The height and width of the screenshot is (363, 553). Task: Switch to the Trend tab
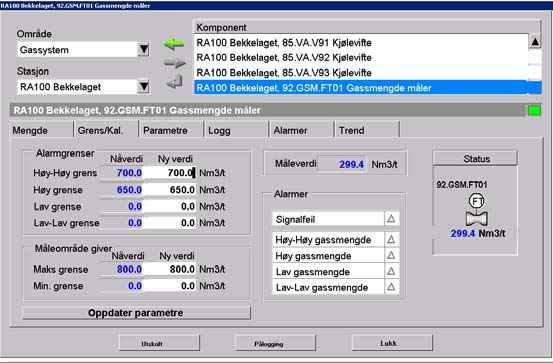pyautogui.click(x=367, y=130)
